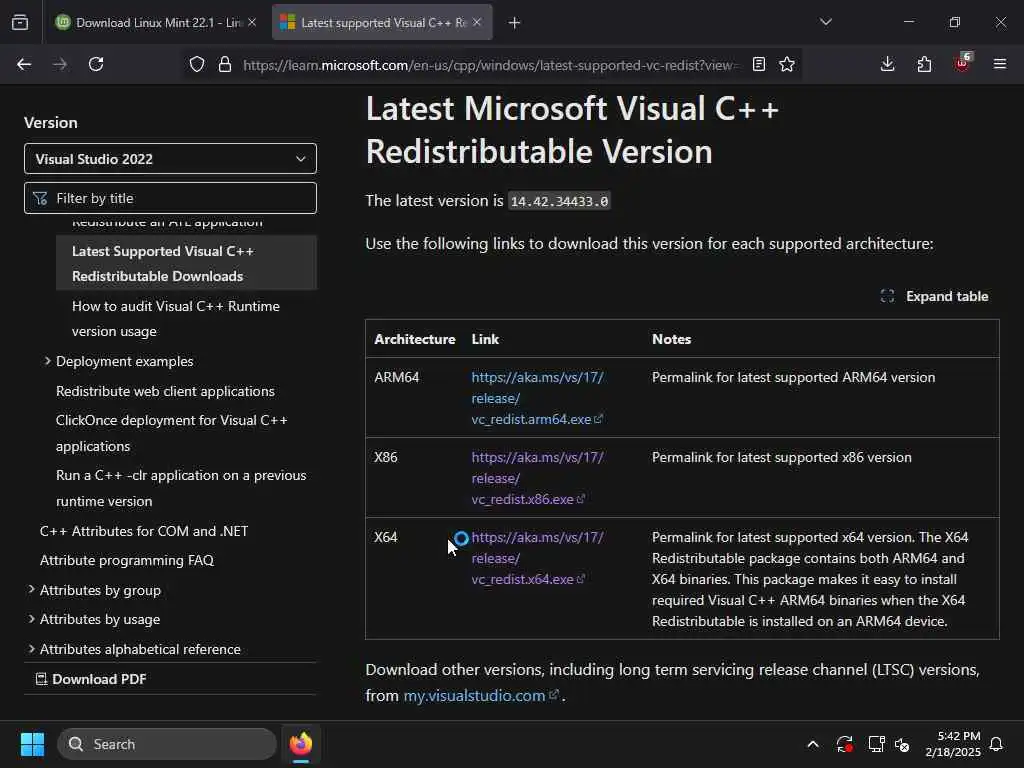
Task: Go back to previous page
Action: pos(24,64)
